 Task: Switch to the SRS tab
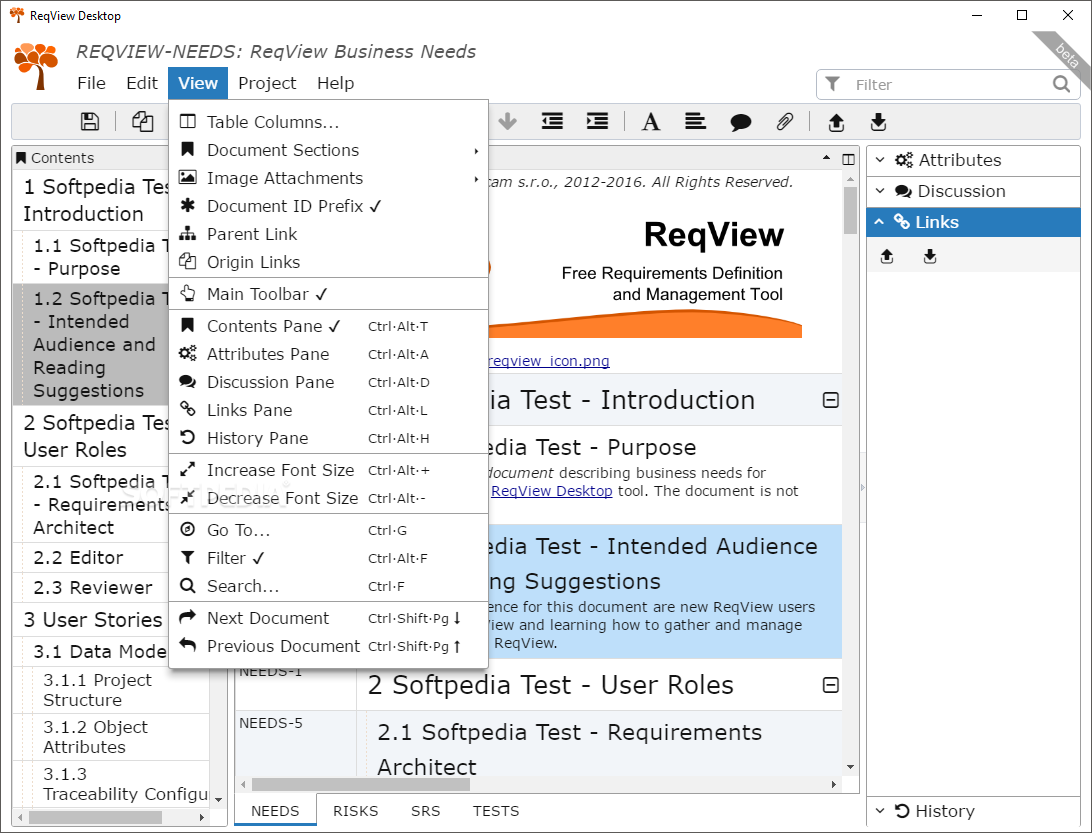point(426,811)
